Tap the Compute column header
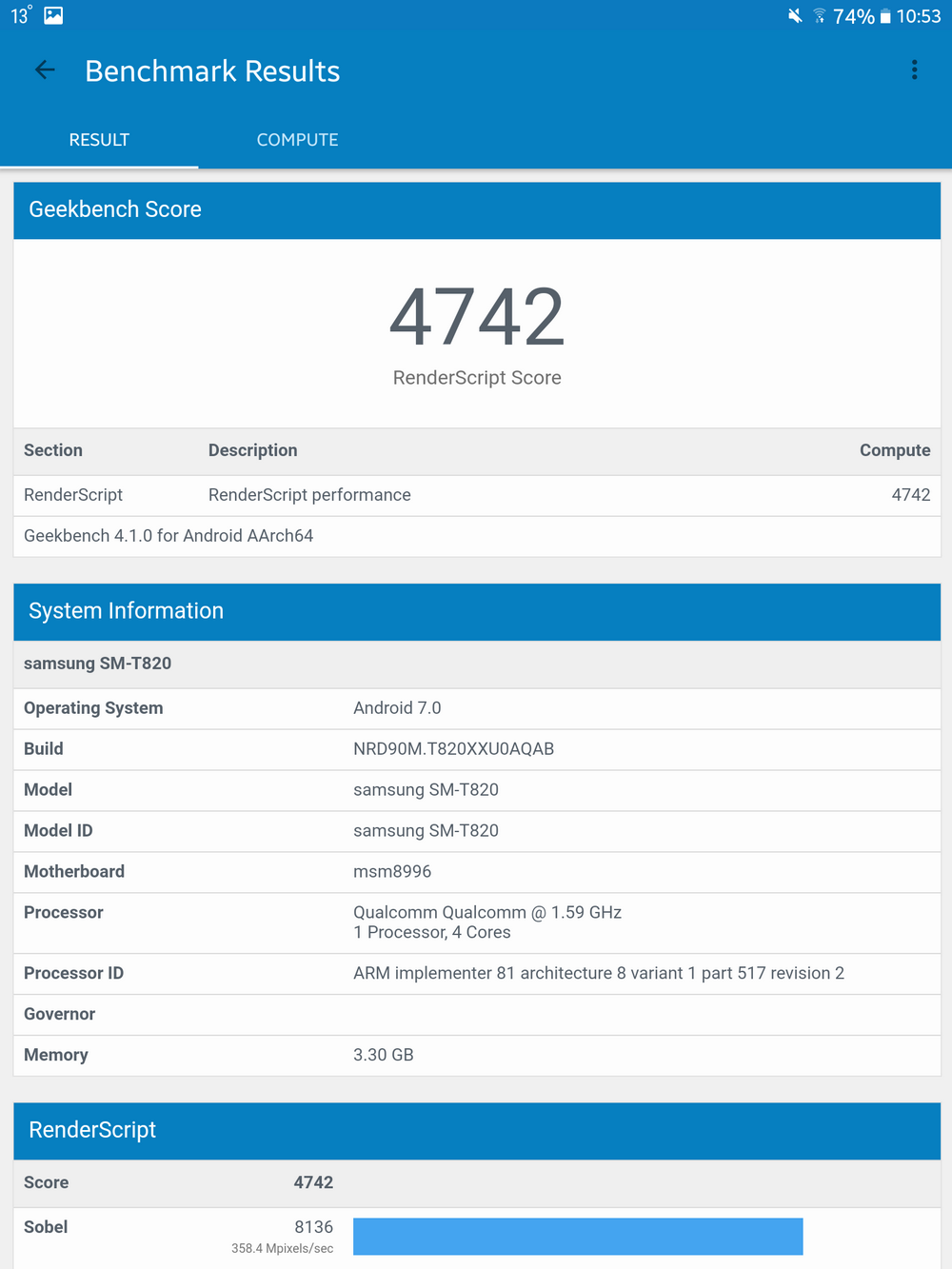The width and height of the screenshot is (952, 1269). [x=895, y=450]
